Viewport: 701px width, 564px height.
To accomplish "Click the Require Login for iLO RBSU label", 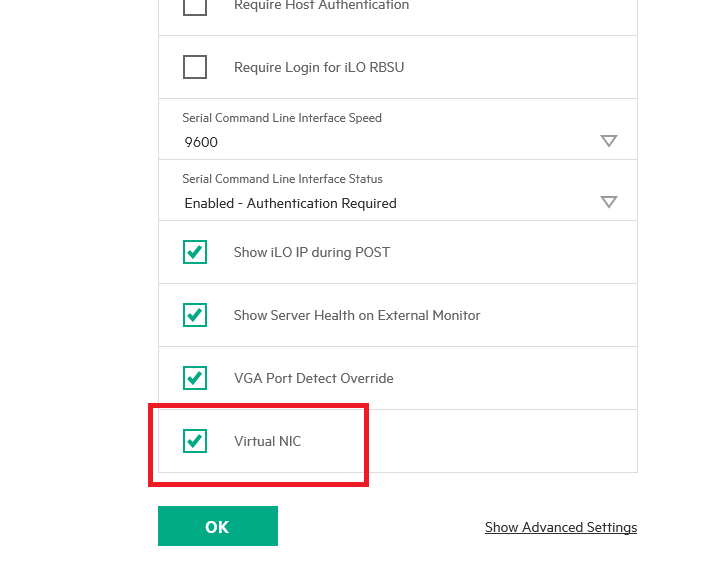I will (318, 67).
